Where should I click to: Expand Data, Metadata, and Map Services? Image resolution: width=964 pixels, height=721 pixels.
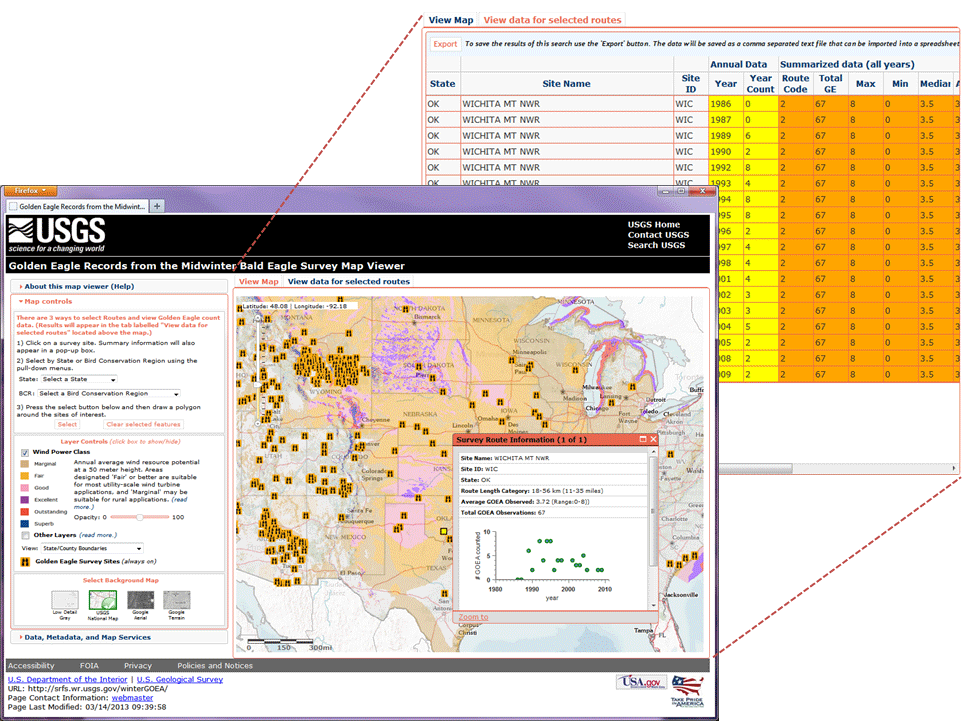pyautogui.click(x=87, y=637)
